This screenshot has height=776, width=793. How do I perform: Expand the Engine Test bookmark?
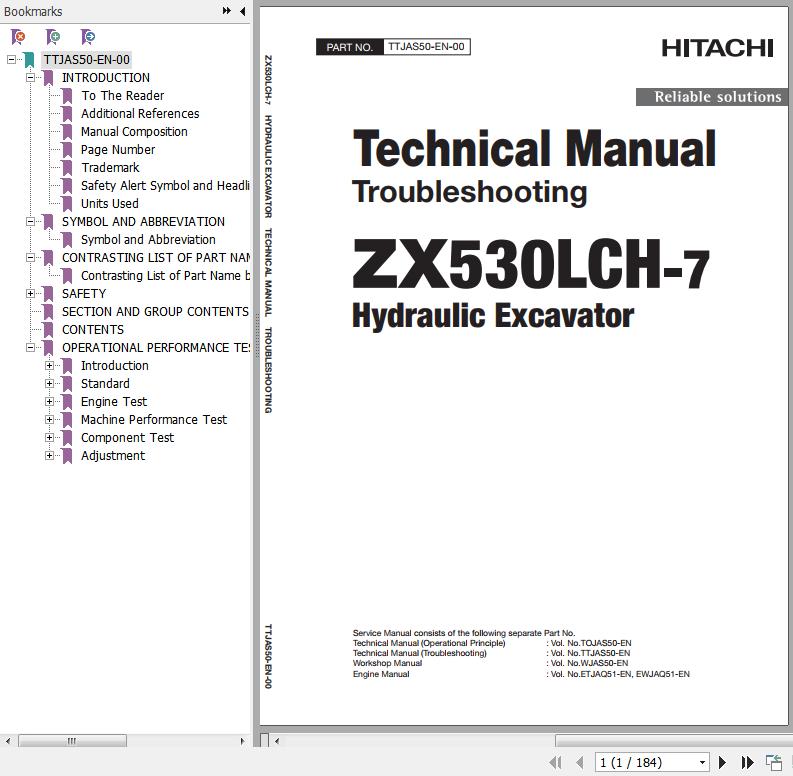[x=49, y=401]
